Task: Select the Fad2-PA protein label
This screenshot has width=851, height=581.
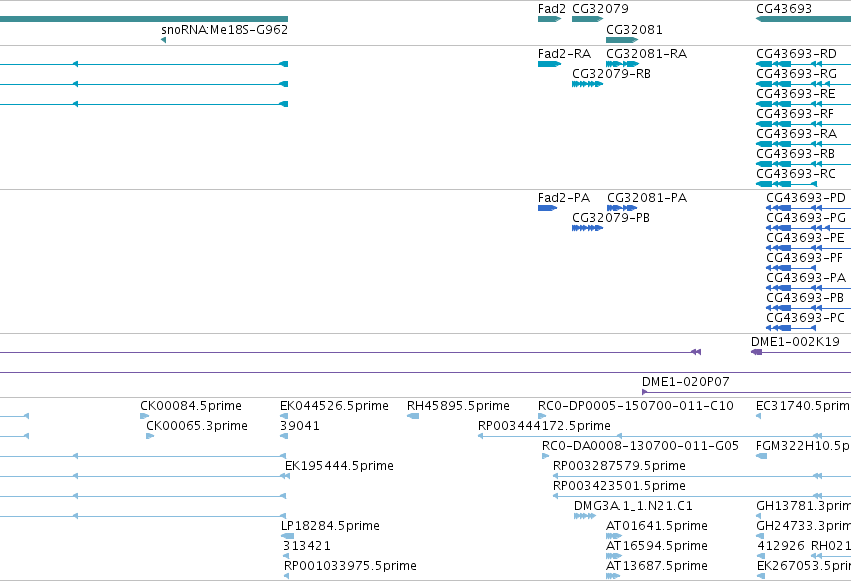Action: 564,197
